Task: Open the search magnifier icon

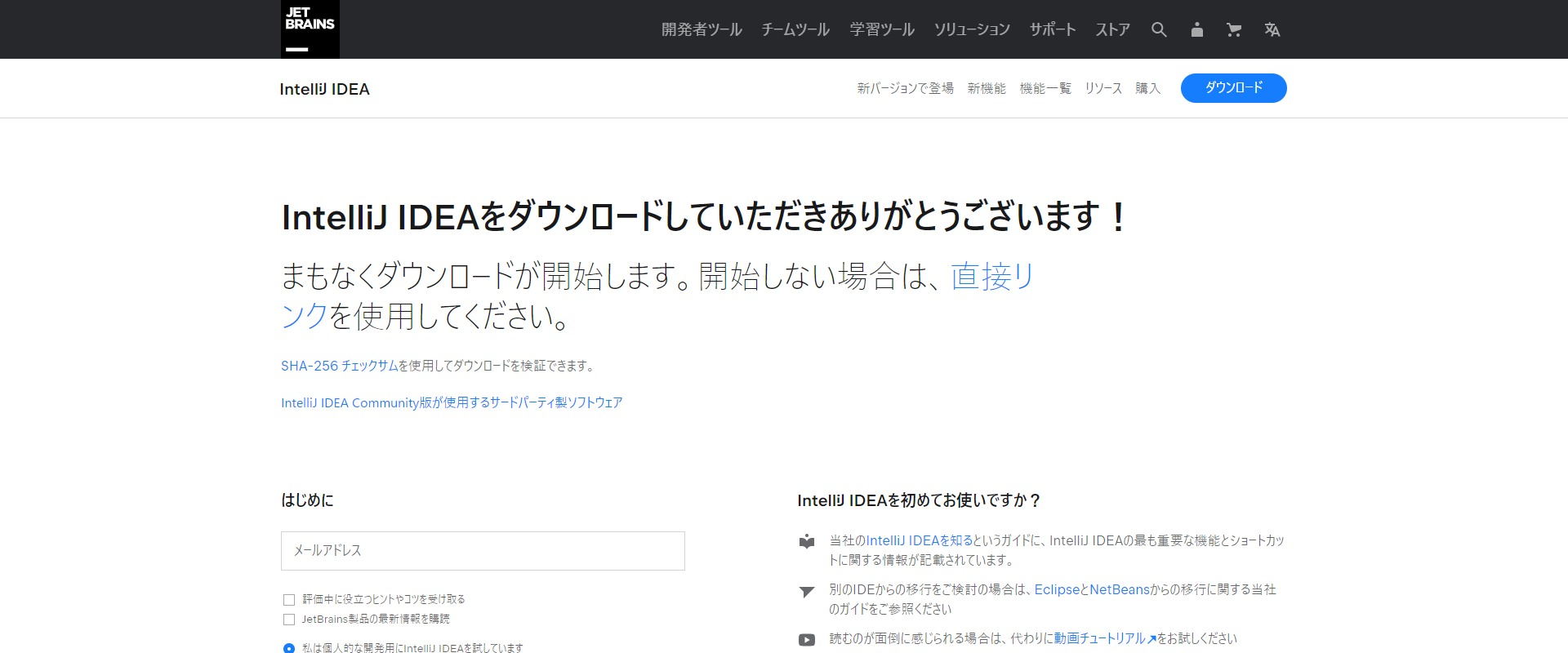Action: pos(1159,30)
